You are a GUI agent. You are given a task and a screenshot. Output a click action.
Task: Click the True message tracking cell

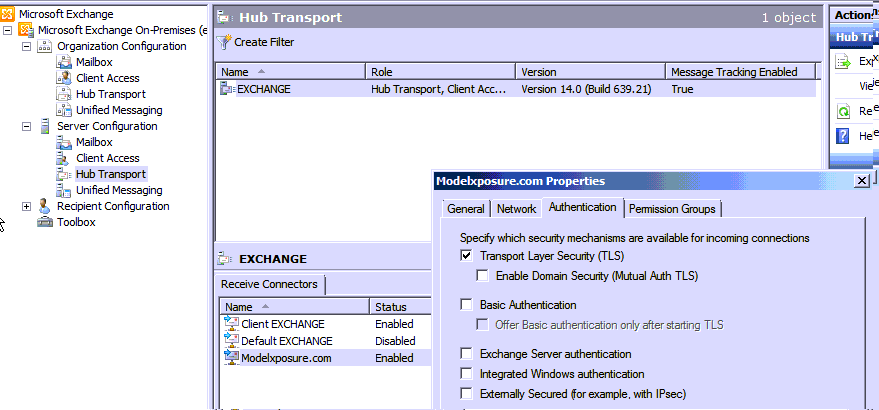coord(682,89)
